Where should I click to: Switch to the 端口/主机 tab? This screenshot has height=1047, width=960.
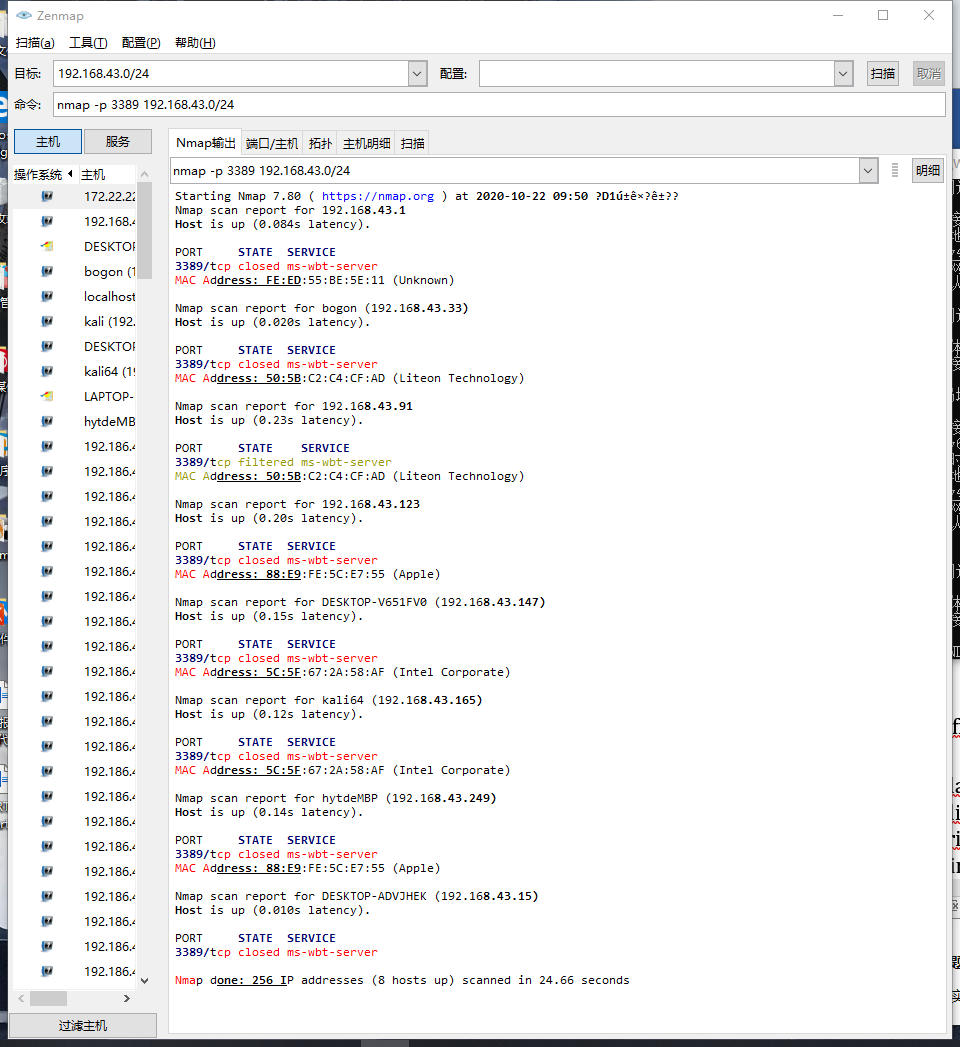coord(272,144)
